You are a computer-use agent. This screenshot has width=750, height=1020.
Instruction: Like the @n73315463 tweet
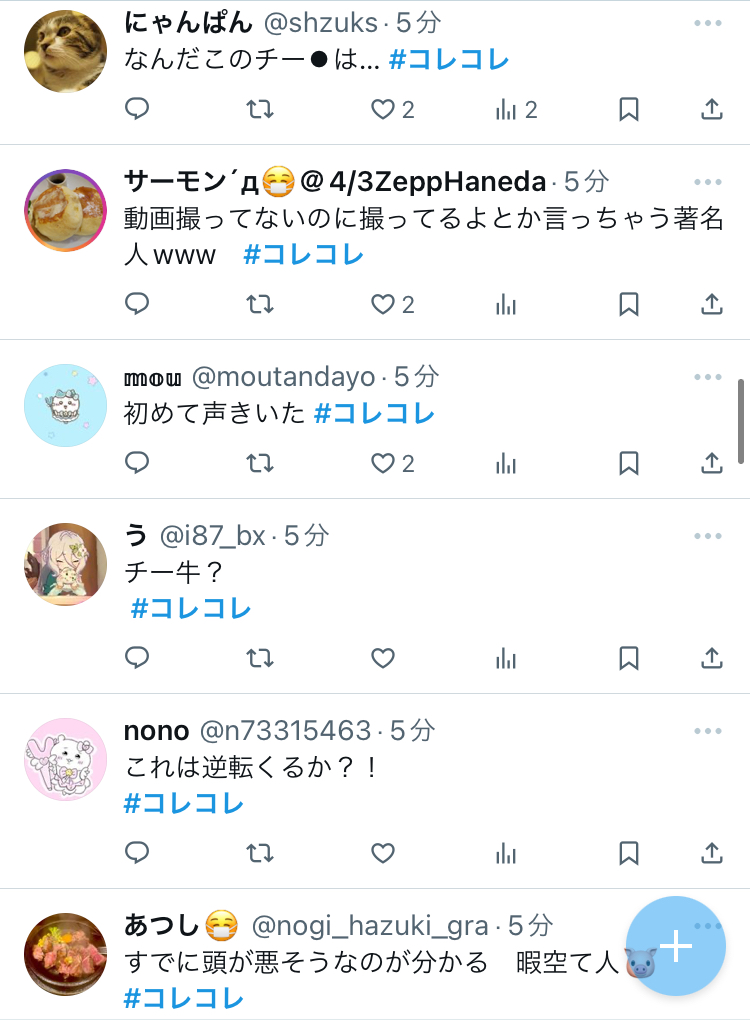382,853
